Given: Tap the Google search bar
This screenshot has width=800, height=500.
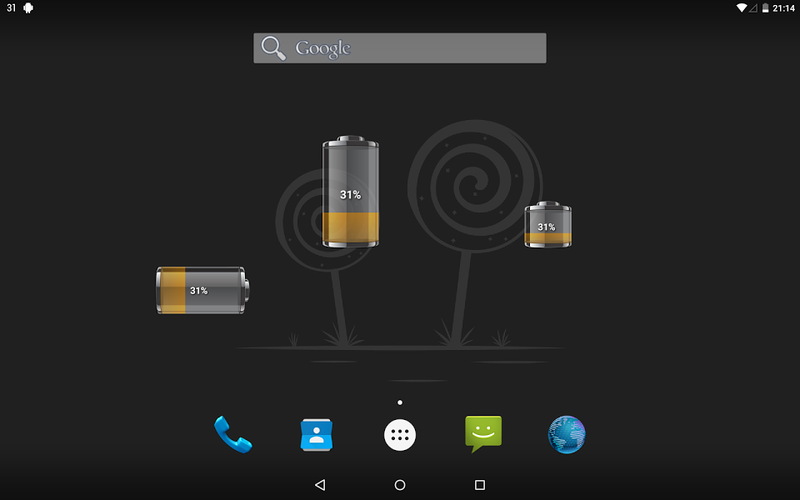Looking at the screenshot, I should point(400,48).
